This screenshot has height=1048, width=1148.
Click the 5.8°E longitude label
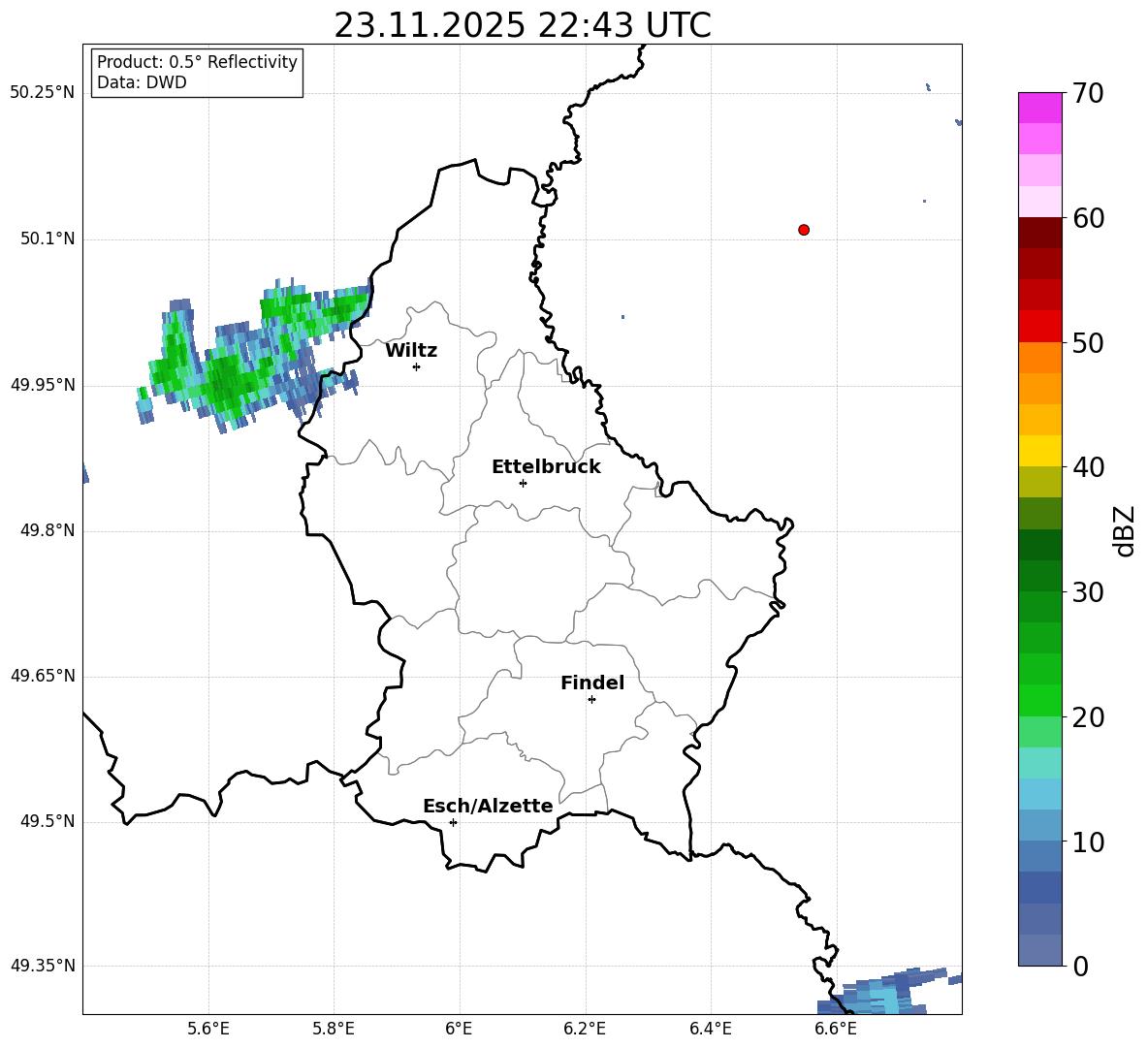tap(334, 1029)
